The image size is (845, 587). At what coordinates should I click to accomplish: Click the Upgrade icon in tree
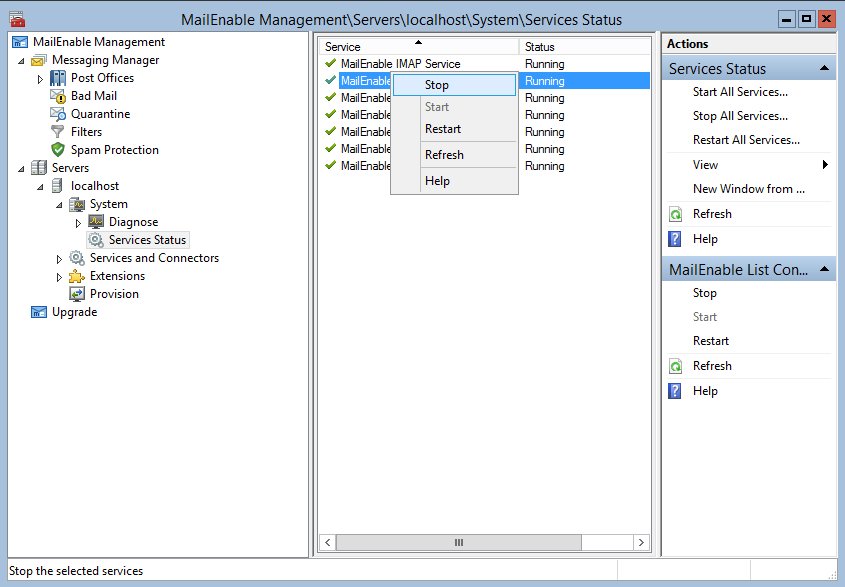[x=39, y=312]
